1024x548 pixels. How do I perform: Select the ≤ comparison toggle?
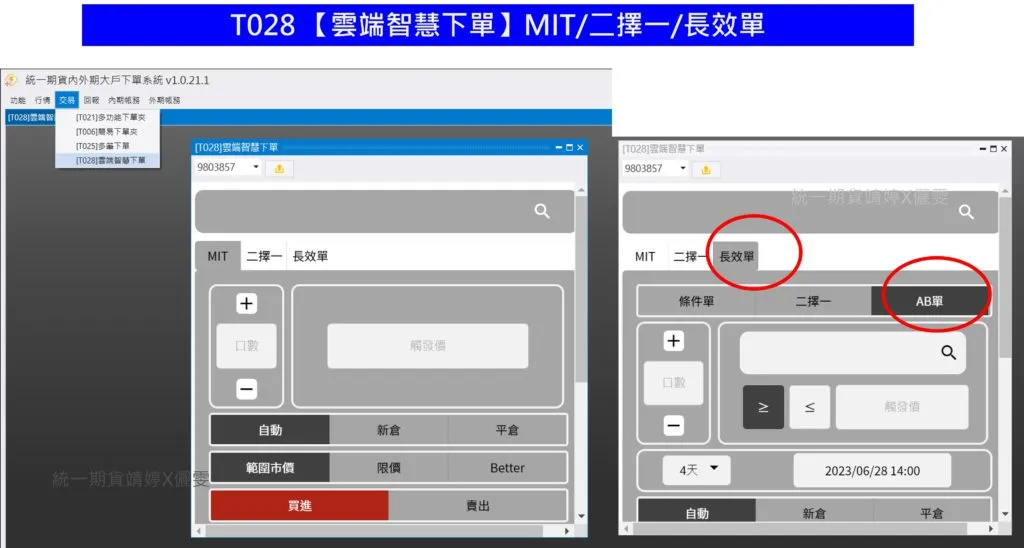coord(809,407)
